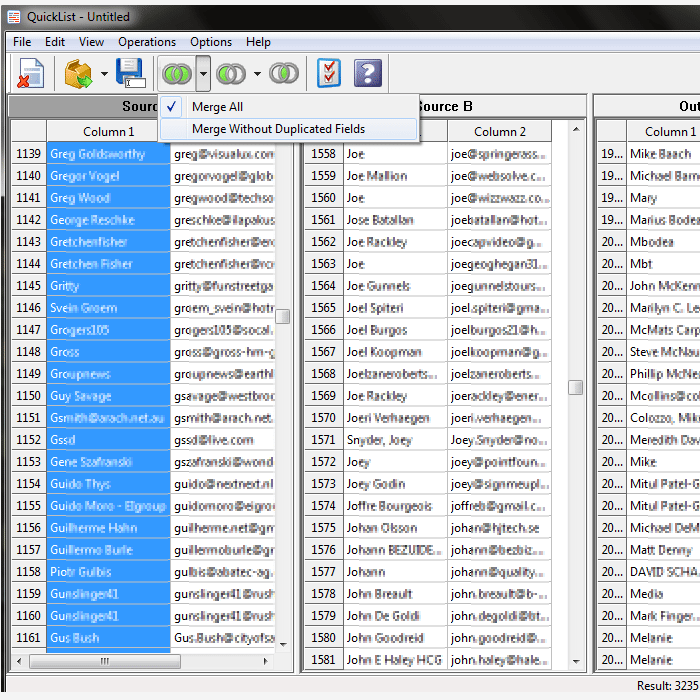Click email johan@hjtech.se in Source B
This screenshot has width=700, height=700.
click(500, 528)
